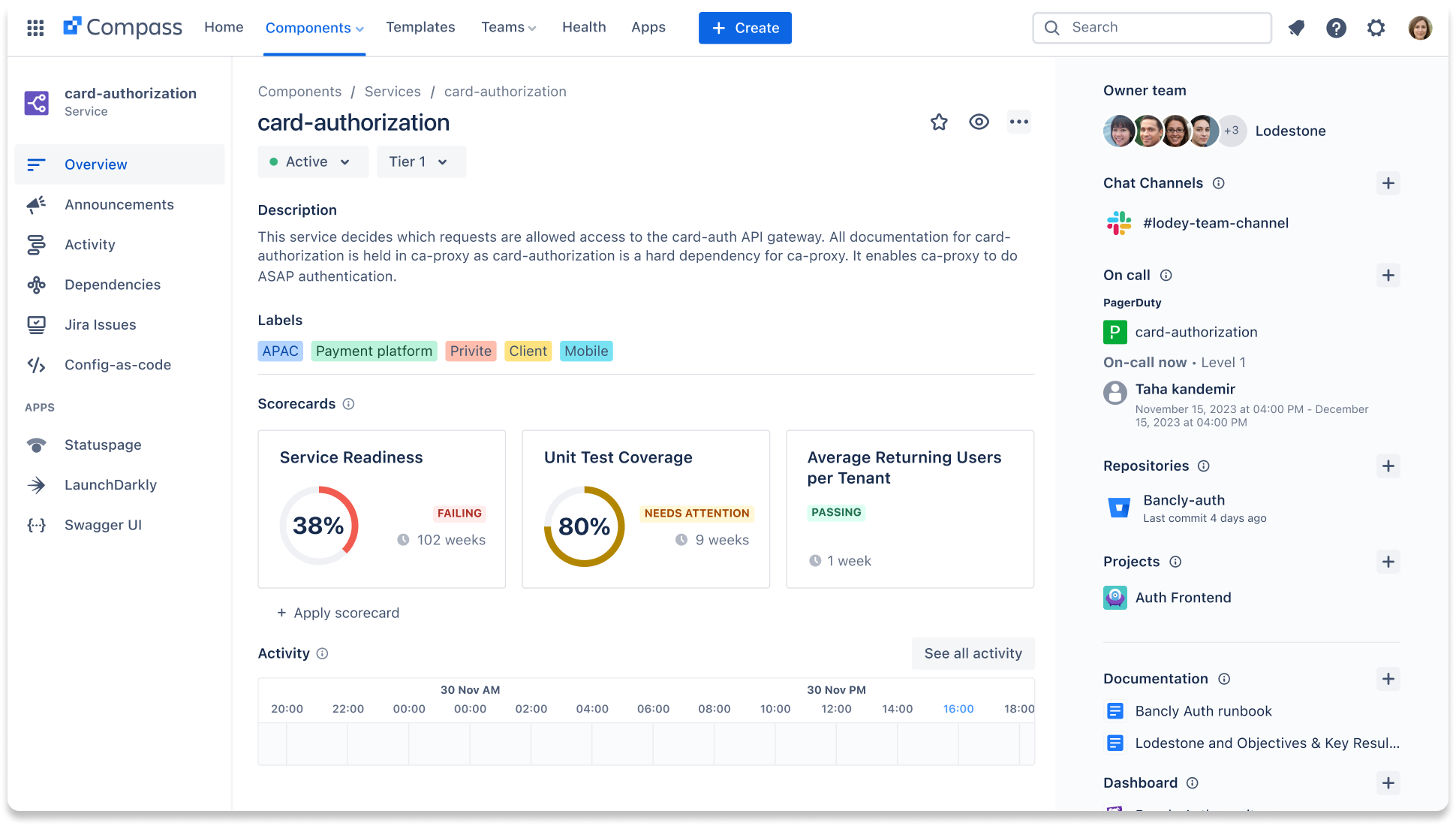Toggle star bookmark for card-authorization
Screen dimensions: 1456x826
[938, 121]
